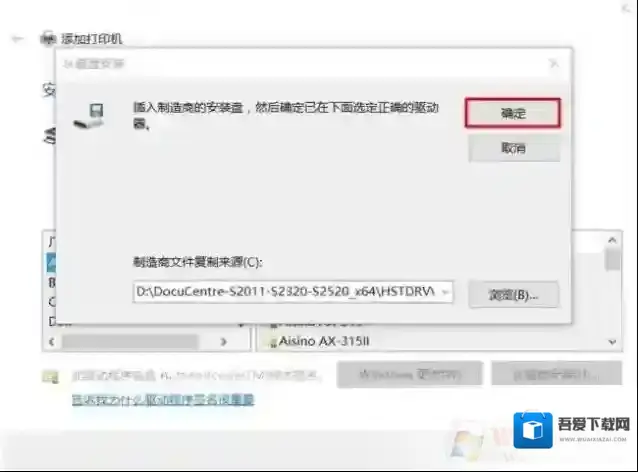Image resolution: width=638 pixels, height=472 pixels.
Task: Click the digitally signed driver certificate icon
Action: click(50, 376)
